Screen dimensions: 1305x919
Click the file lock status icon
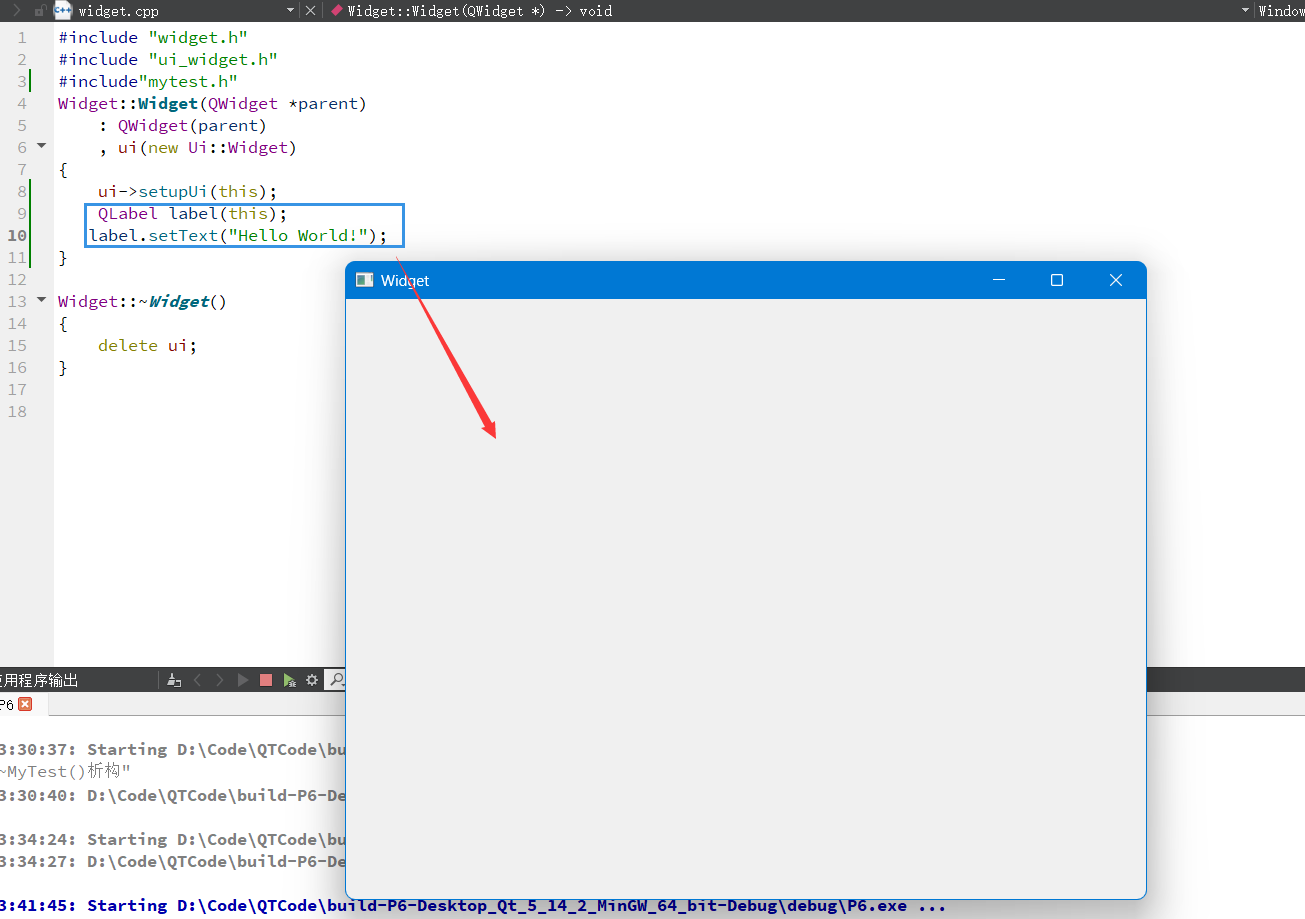click(40, 11)
